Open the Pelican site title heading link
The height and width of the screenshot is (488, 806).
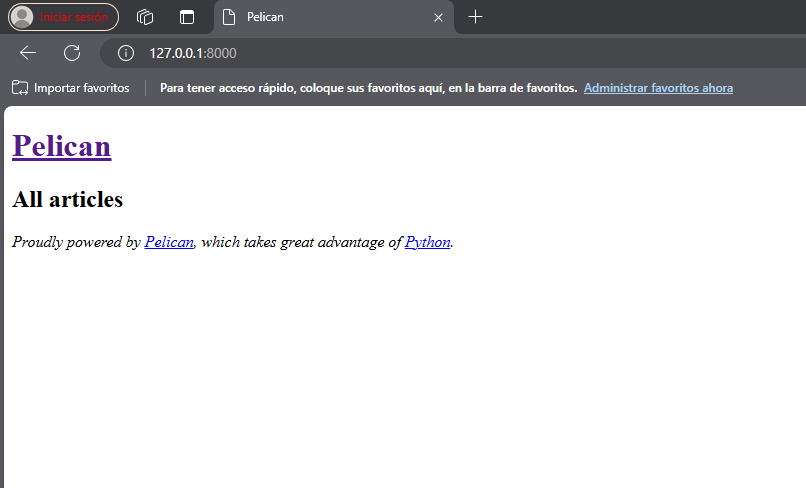(x=62, y=146)
